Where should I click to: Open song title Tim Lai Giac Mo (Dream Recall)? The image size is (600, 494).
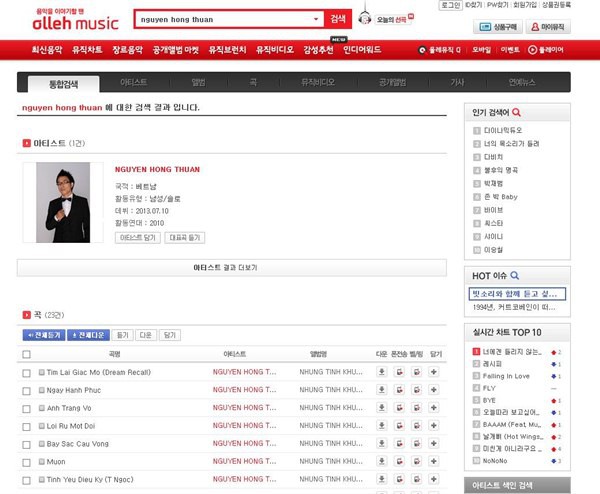[x=99, y=372]
